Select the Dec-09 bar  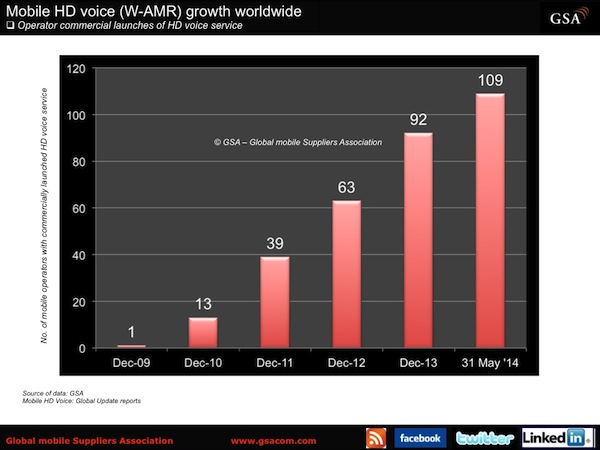133,346
